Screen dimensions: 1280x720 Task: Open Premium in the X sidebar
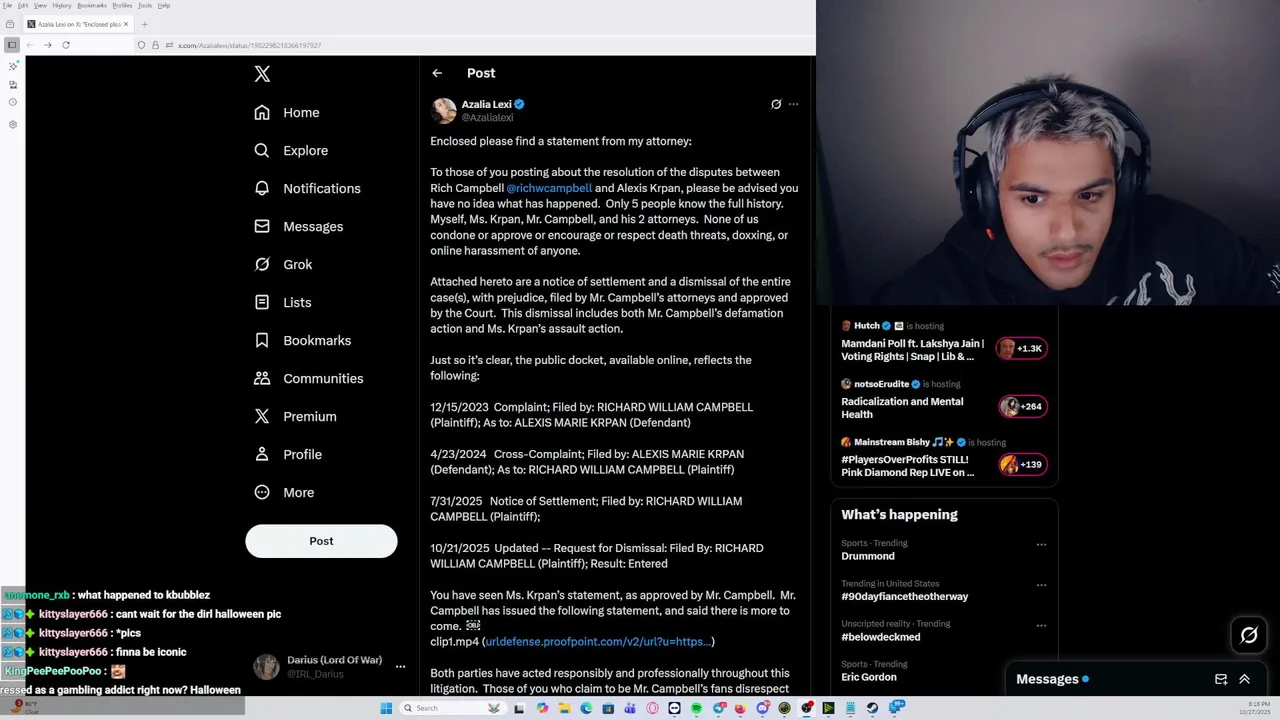click(295, 417)
